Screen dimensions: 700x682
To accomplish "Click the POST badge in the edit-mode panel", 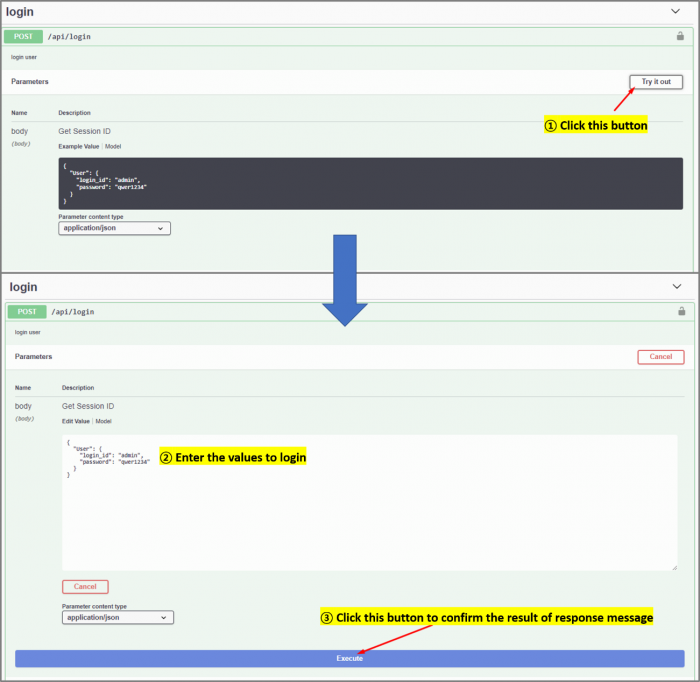I will pyautogui.click(x=27, y=312).
